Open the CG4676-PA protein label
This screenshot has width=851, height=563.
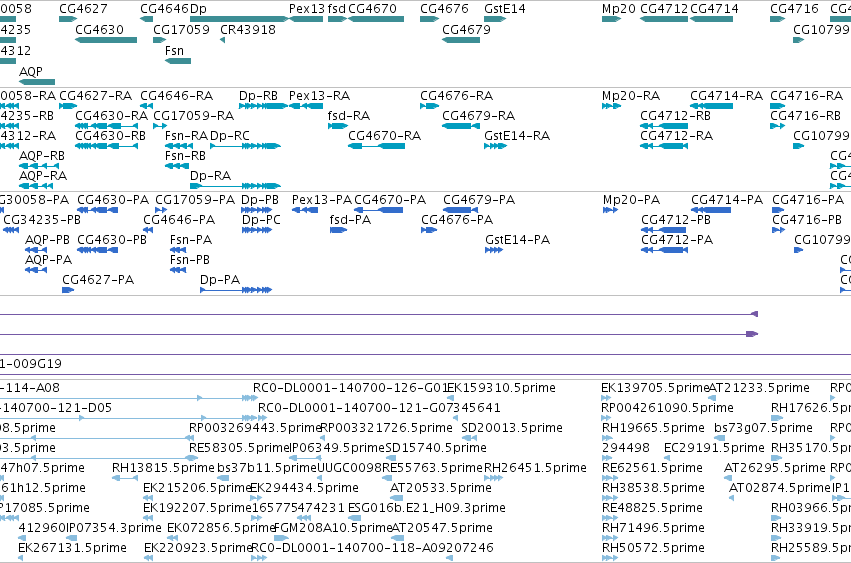click(x=457, y=220)
